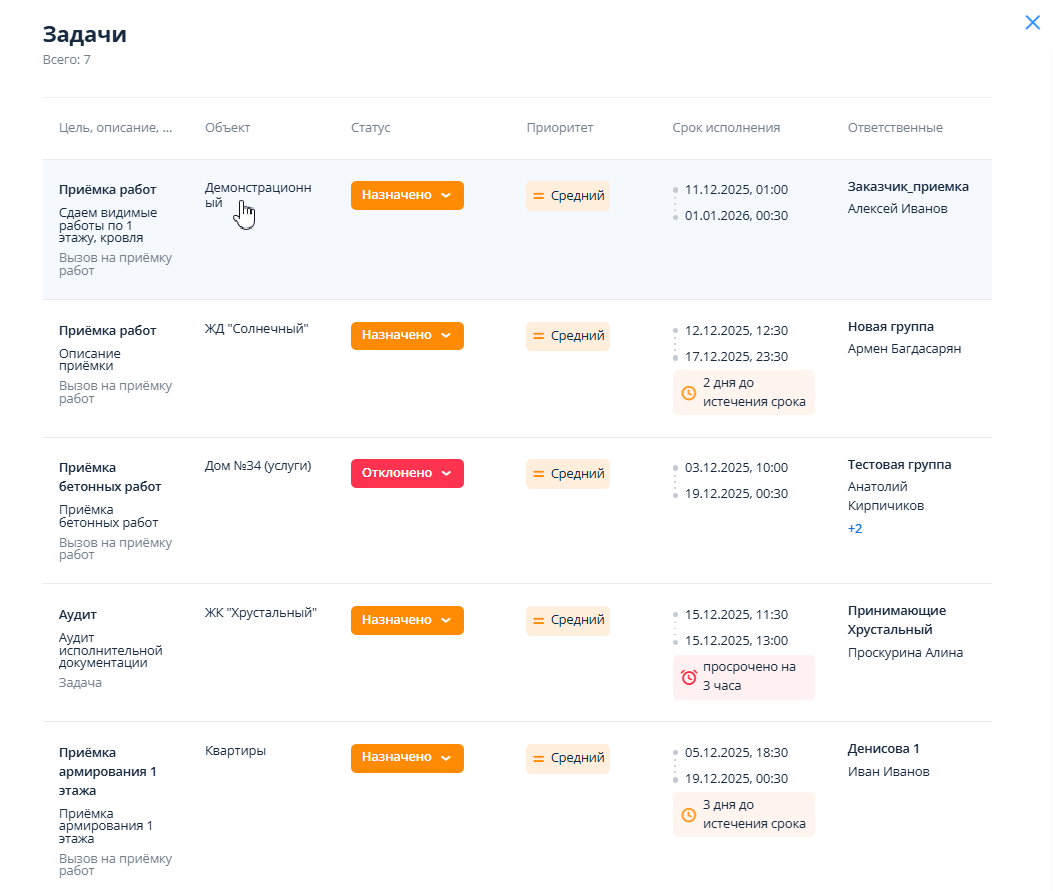Change status of the Аудит task
Image resolution: width=1053 pixels, height=891 pixels.
tap(407, 620)
